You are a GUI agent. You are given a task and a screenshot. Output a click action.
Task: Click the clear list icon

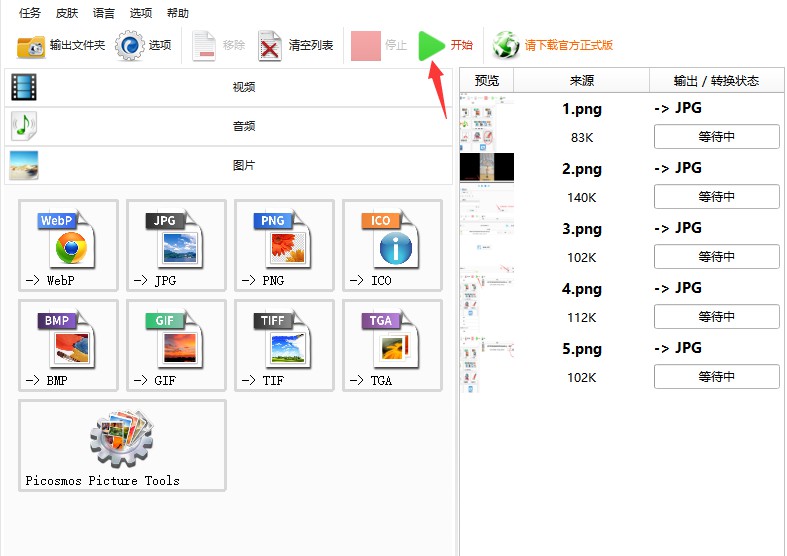pos(270,46)
